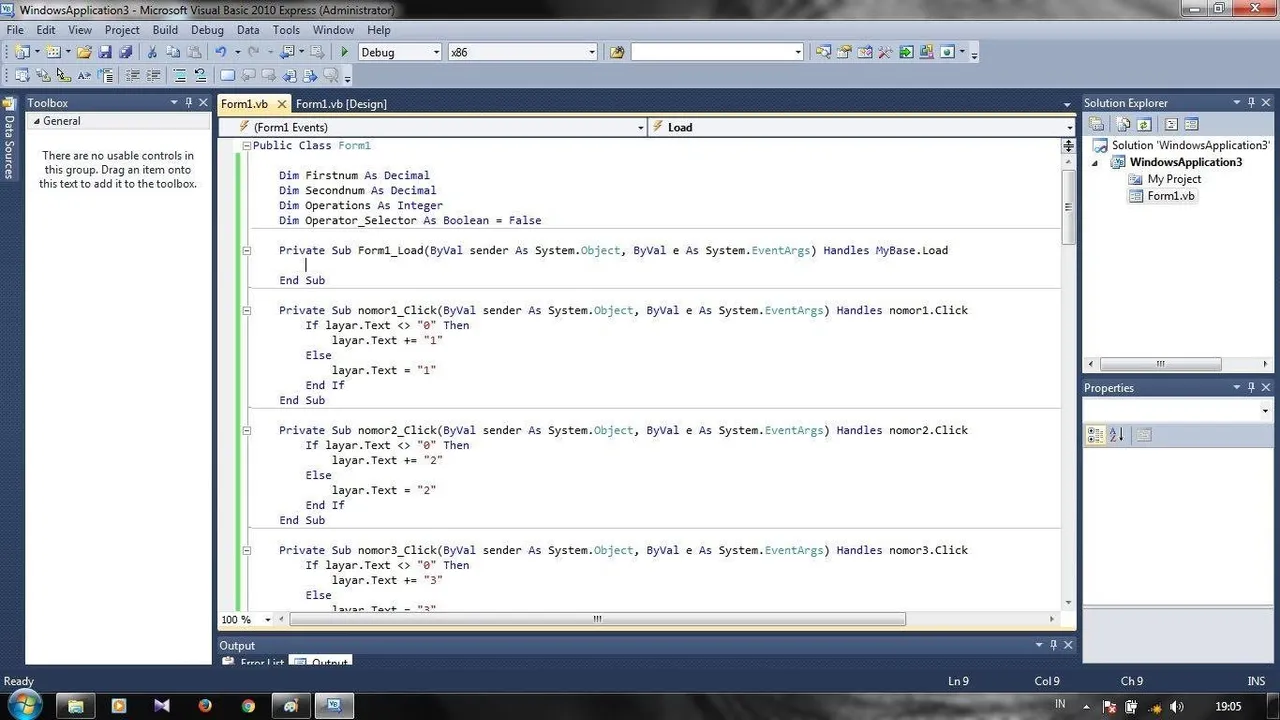The image size is (1280, 720).
Task: Open the Data Sources side tab
Action: point(9,139)
